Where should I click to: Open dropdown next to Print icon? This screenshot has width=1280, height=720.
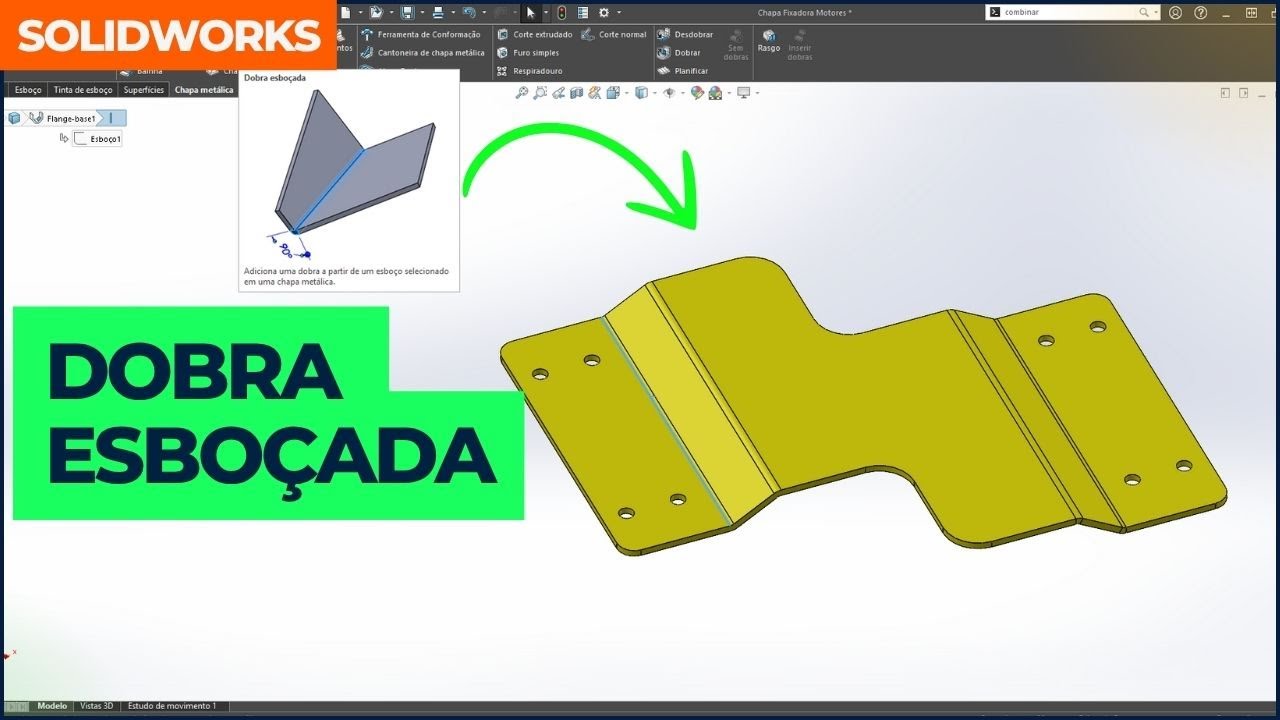click(453, 12)
